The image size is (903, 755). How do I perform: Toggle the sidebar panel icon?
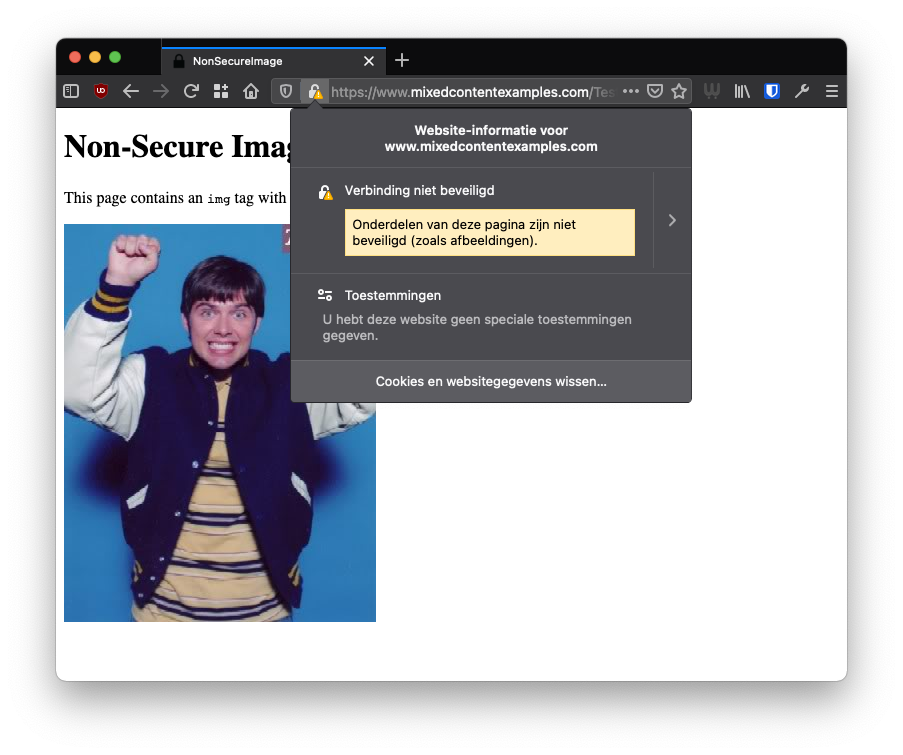pos(71,91)
